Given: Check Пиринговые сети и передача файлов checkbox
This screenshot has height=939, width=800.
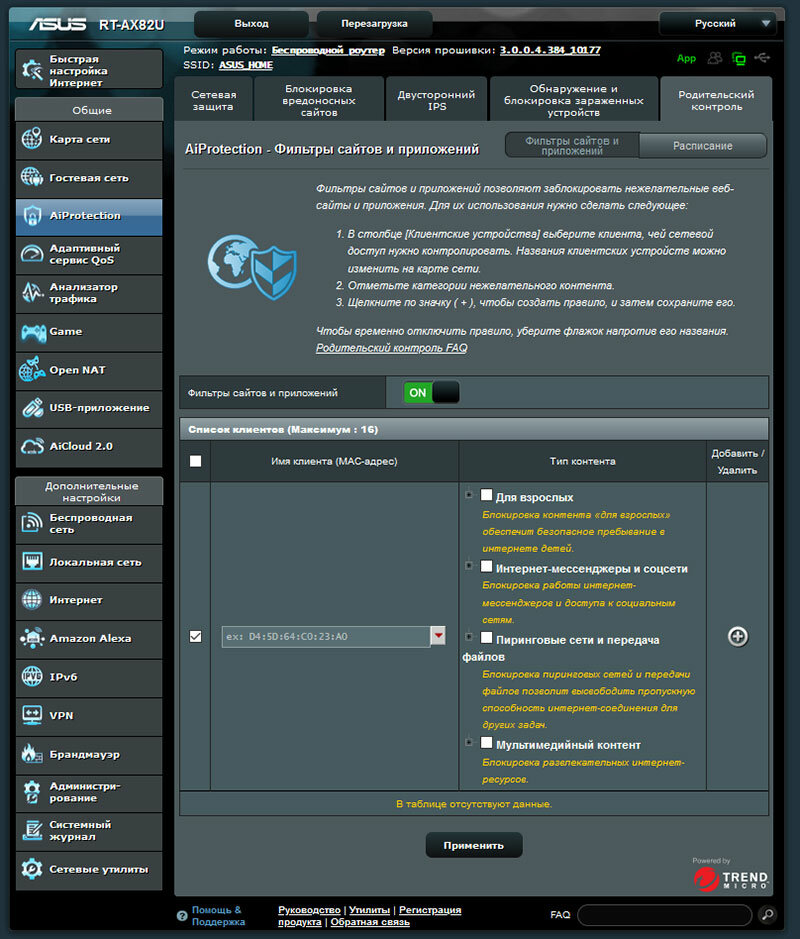Looking at the screenshot, I should pos(486,638).
